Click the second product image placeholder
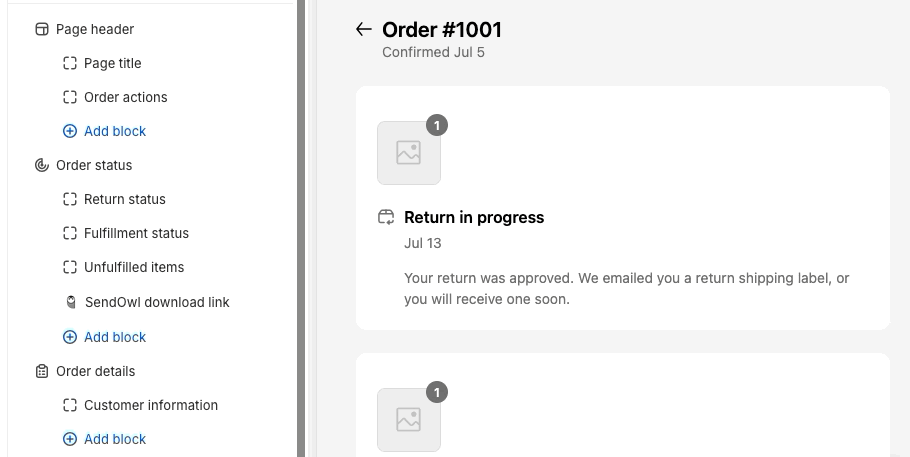The height and width of the screenshot is (457, 910). [408, 419]
